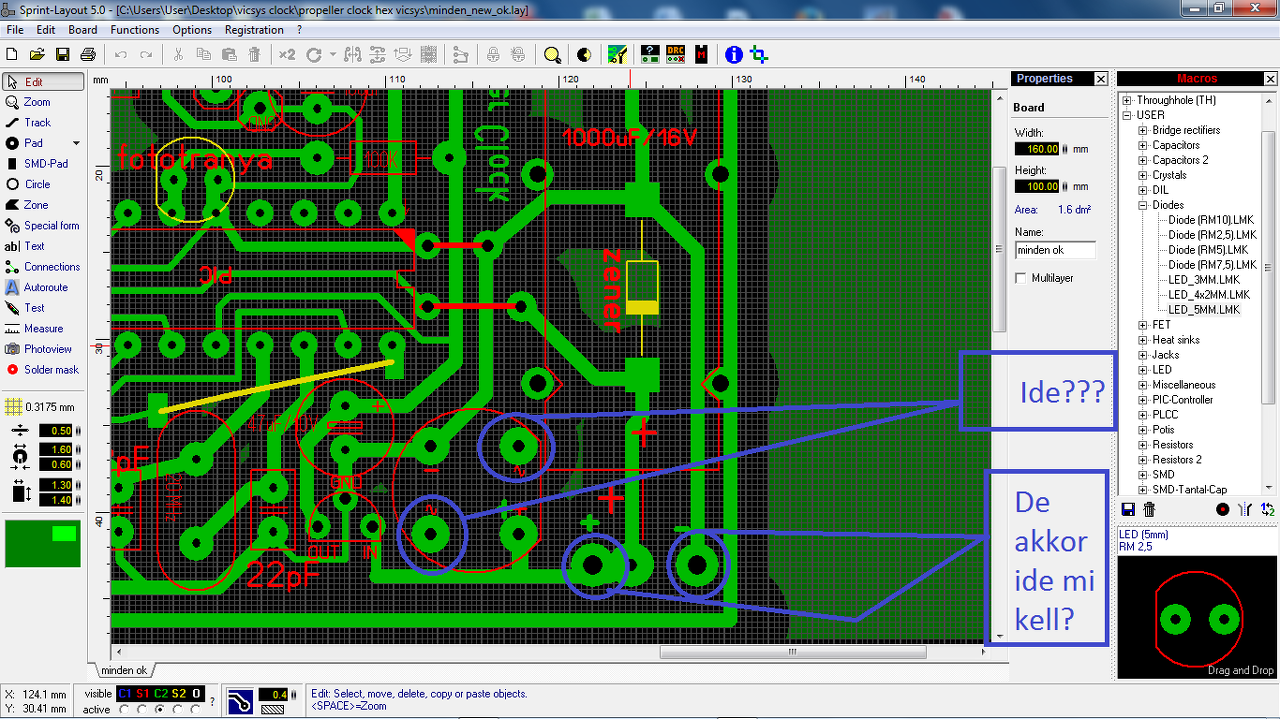Image resolution: width=1280 pixels, height=719 pixels.
Task: Set S2 as the active layer
Action: [x=178, y=710]
